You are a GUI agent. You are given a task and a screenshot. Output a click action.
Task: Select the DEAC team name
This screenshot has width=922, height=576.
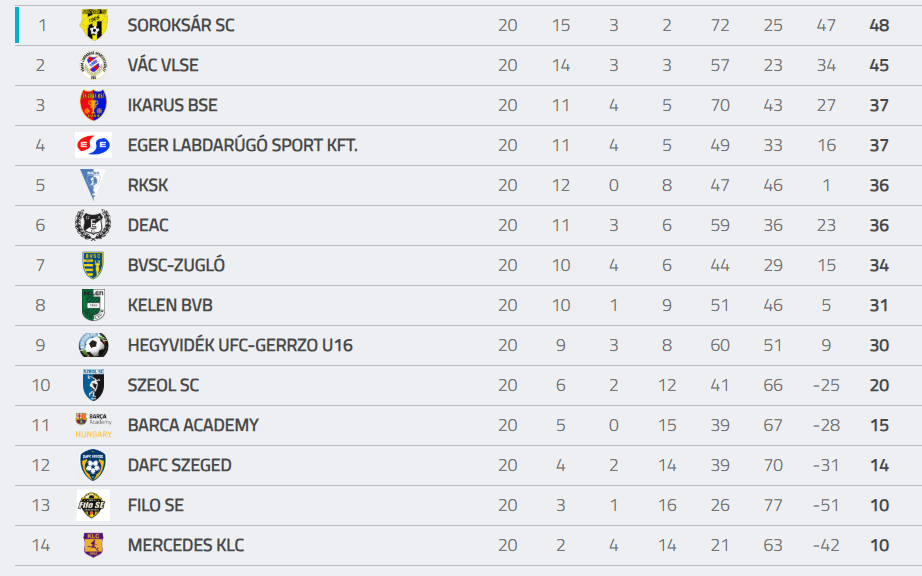tap(148, 225)
